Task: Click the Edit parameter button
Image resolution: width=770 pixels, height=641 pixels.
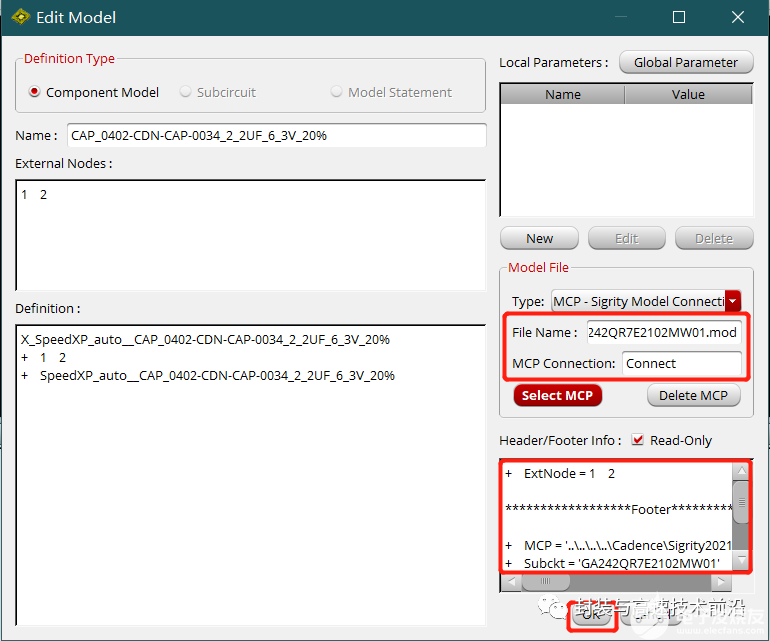Action: 627,238
